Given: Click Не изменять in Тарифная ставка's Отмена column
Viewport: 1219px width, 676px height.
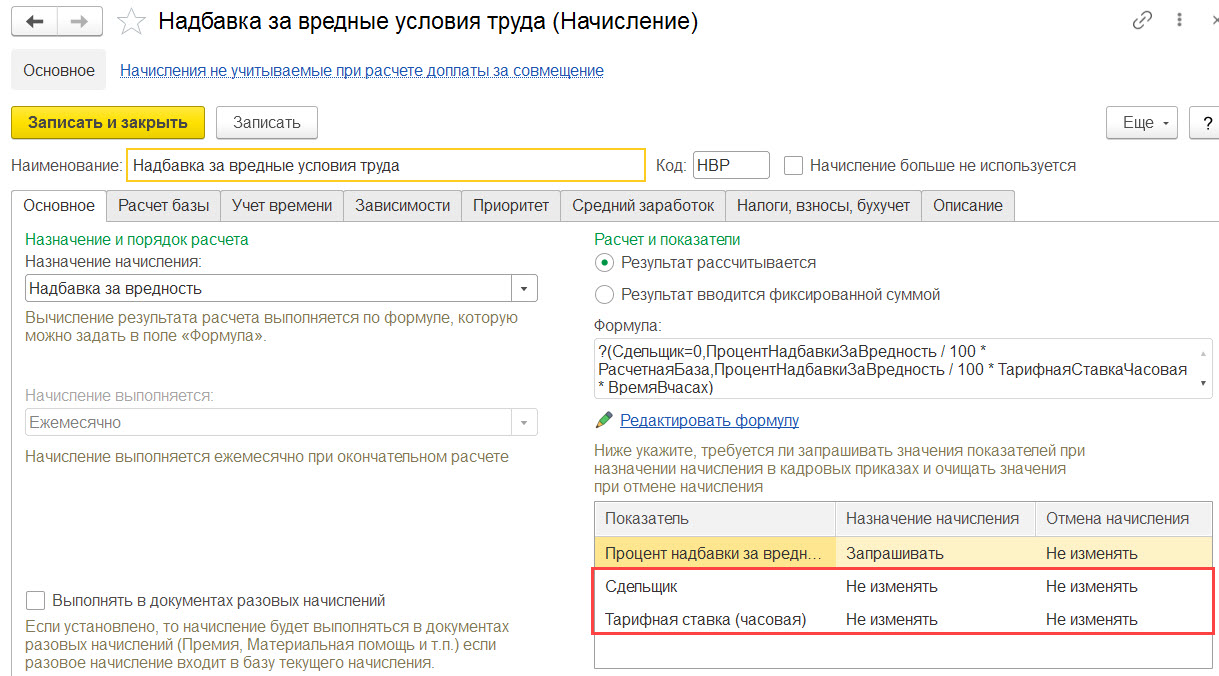Looking at the screenshot, I should point(1124,619).
